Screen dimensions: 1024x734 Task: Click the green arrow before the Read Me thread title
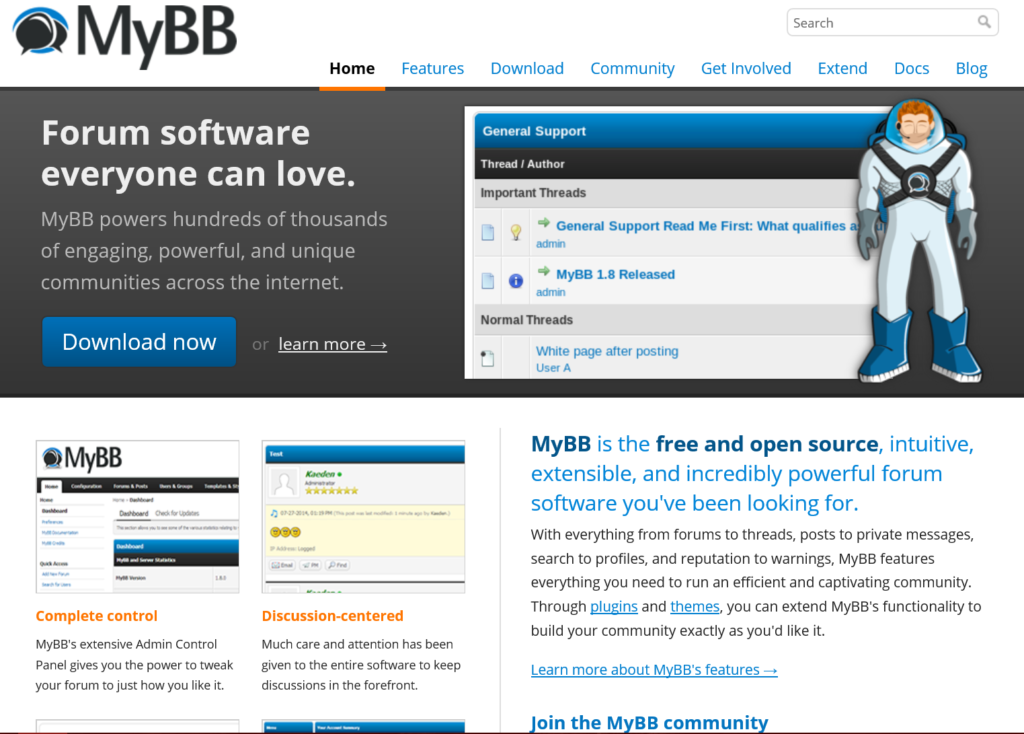pos(545,225)
